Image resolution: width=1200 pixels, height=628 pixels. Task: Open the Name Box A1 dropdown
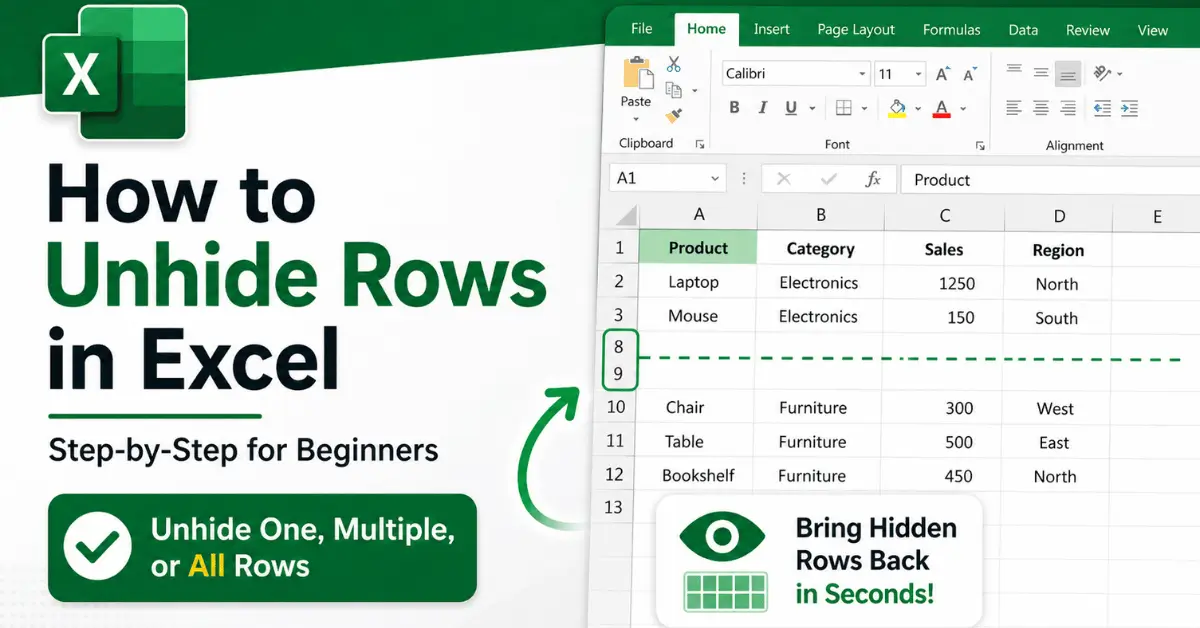coord(715,179)
